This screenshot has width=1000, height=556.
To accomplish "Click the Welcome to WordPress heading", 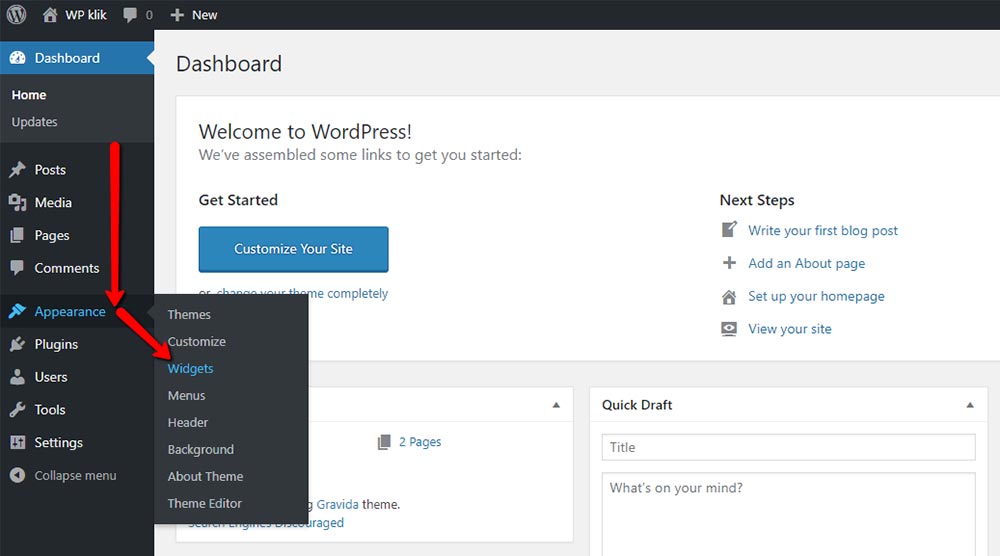I will click(305, 131).
